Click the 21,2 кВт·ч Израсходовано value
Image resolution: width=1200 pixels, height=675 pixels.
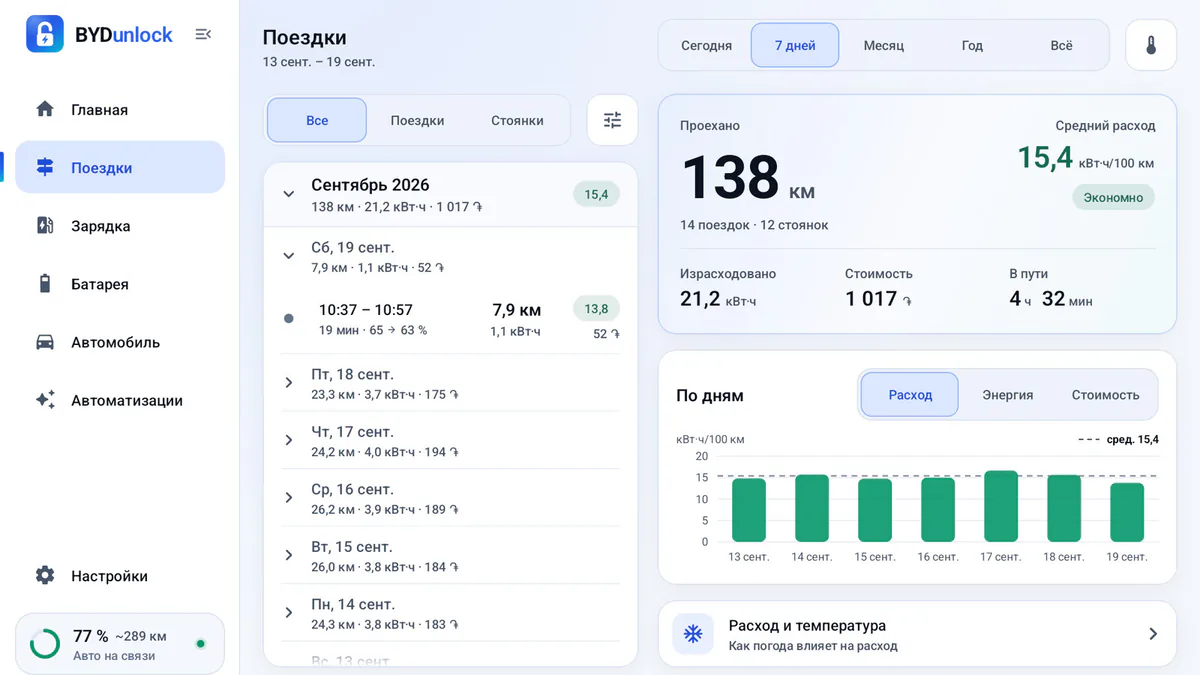[x=718, y=299]
